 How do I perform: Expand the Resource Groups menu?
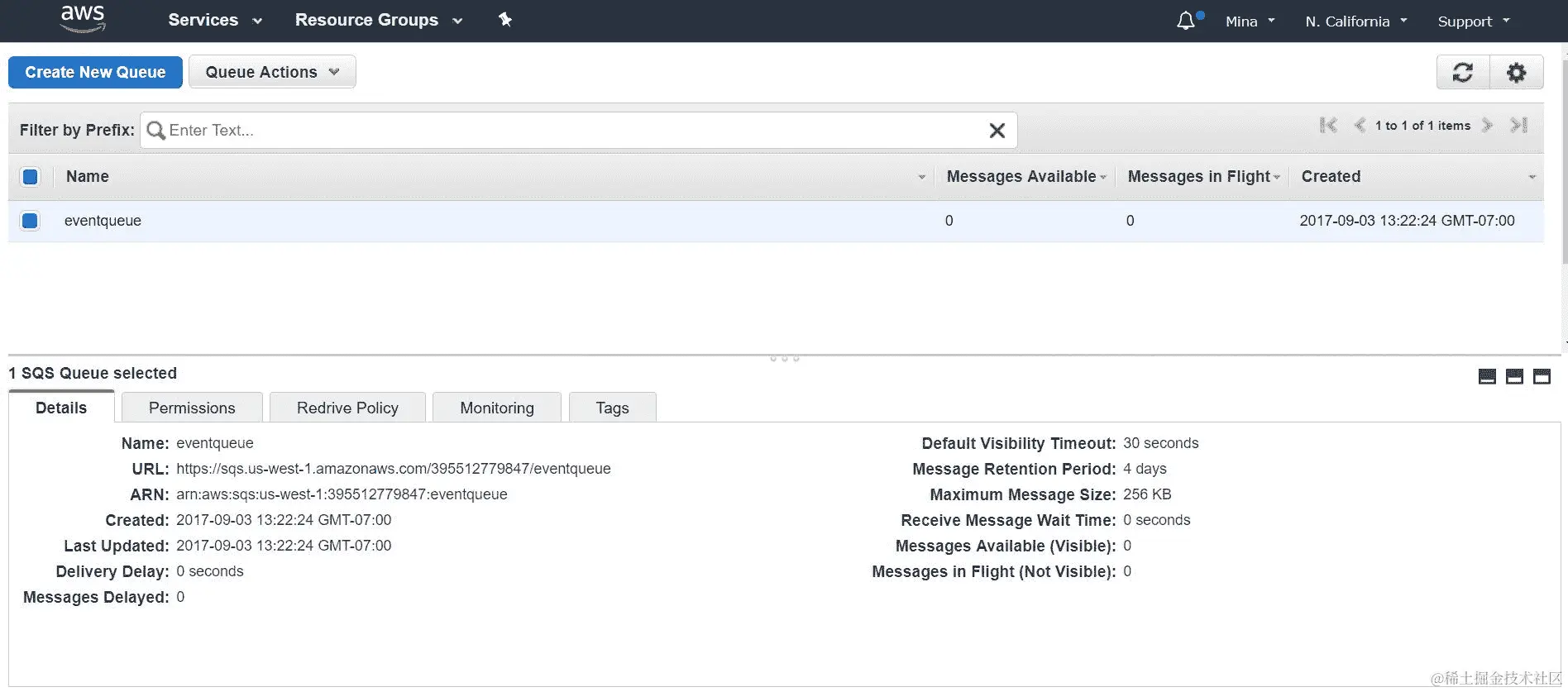(379, 20)
